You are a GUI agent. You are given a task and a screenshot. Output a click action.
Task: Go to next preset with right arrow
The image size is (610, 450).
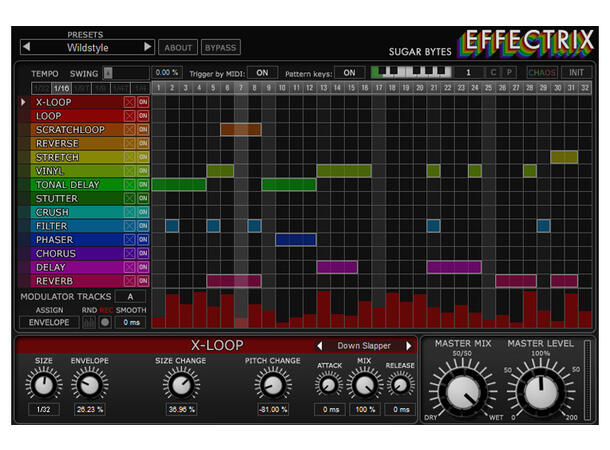point(147,47)
